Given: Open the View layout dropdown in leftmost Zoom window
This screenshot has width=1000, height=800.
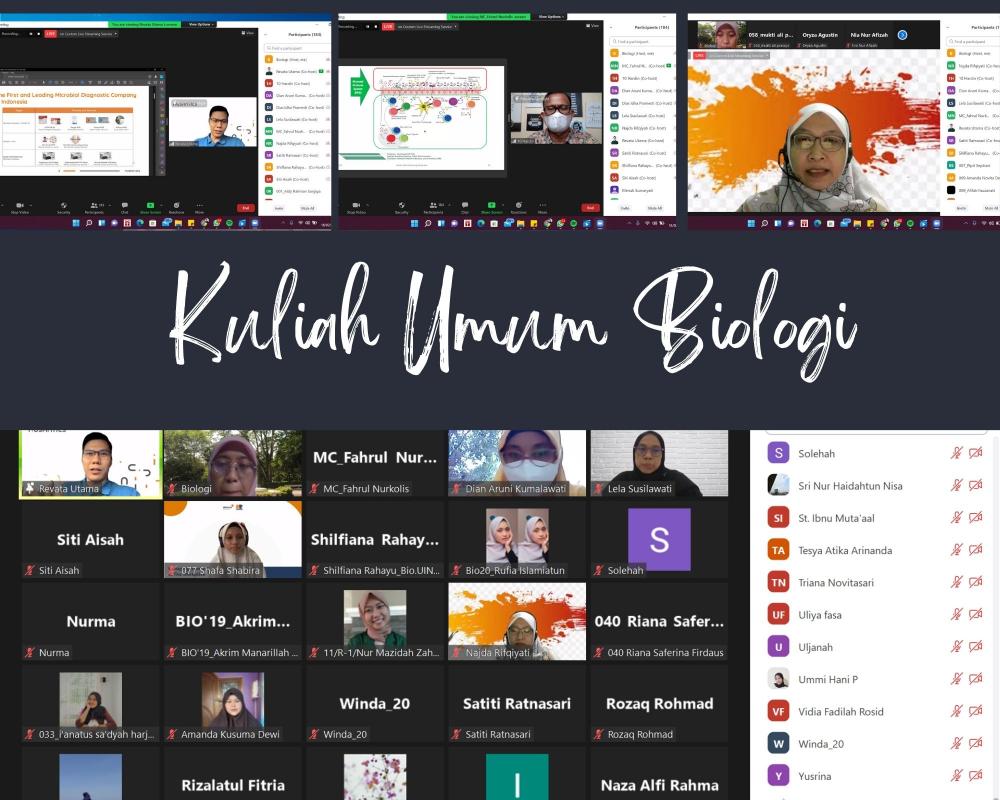Looking at the screenshot, I should (x=247, y=33).
